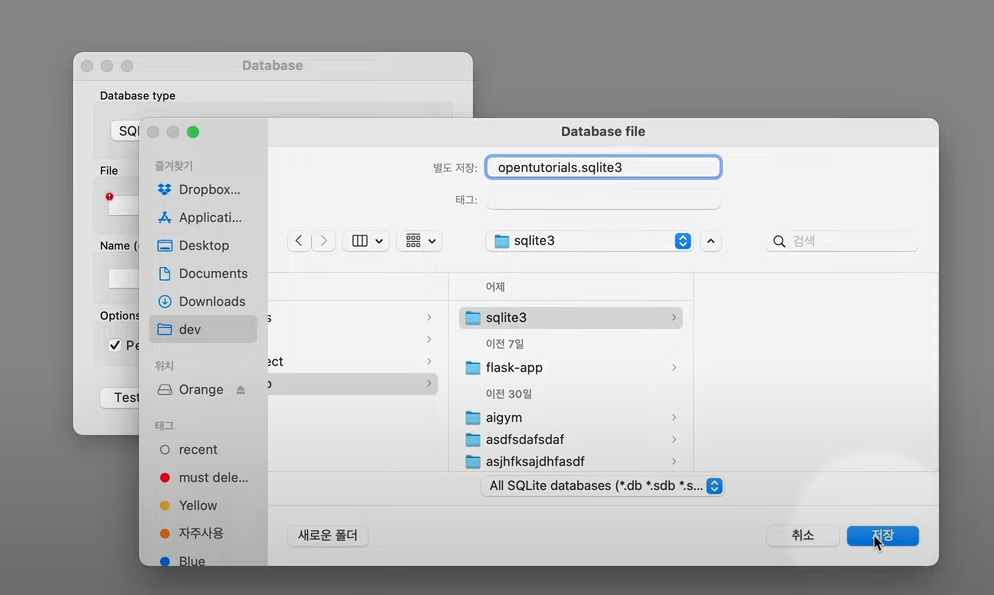This screenshot has width=994, height=595.
Task: Change to column view mode
Action: pyautogui.click(x=366, y=241)
